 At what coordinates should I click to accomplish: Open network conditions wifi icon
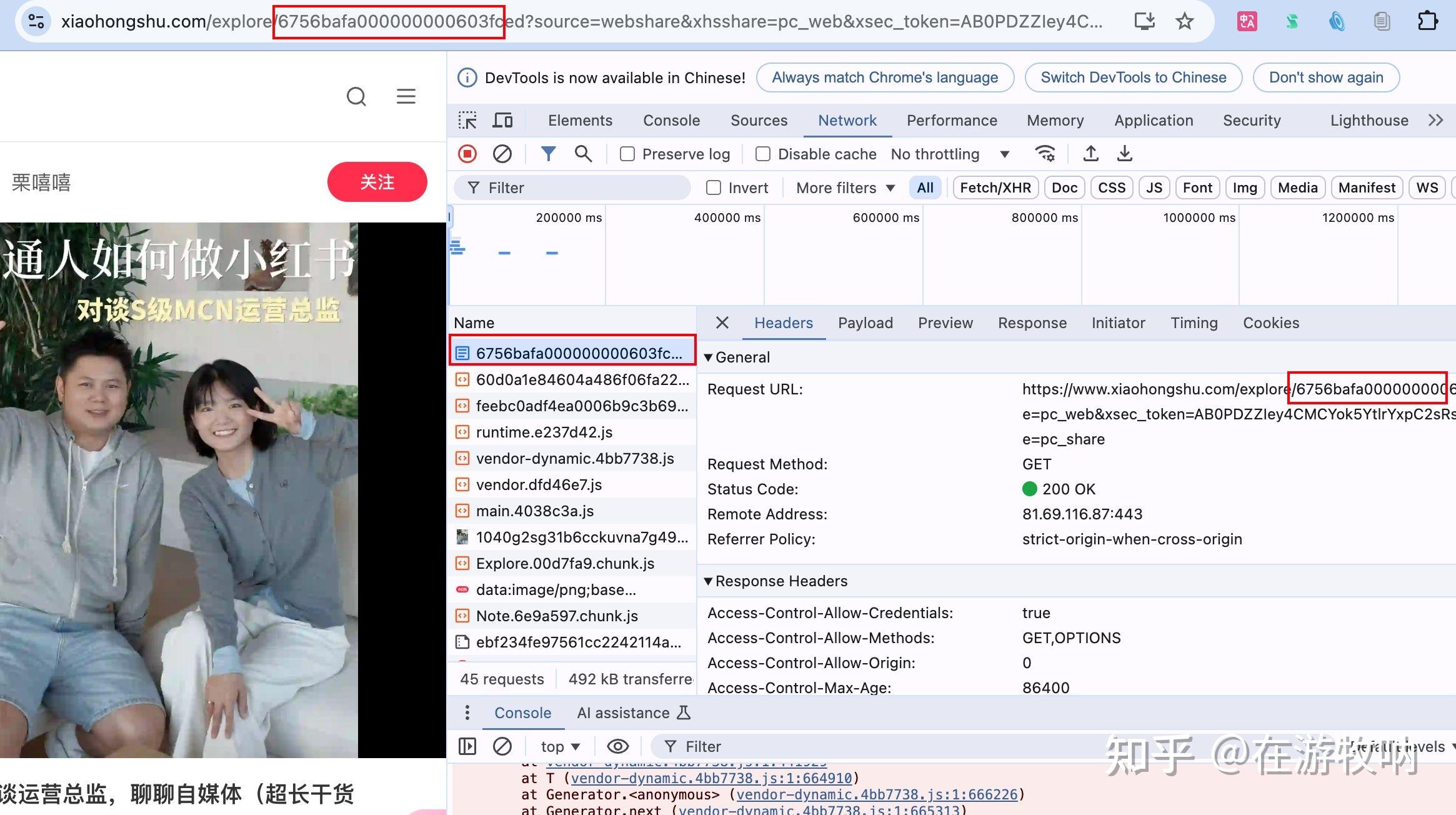tap(1045, 154)
